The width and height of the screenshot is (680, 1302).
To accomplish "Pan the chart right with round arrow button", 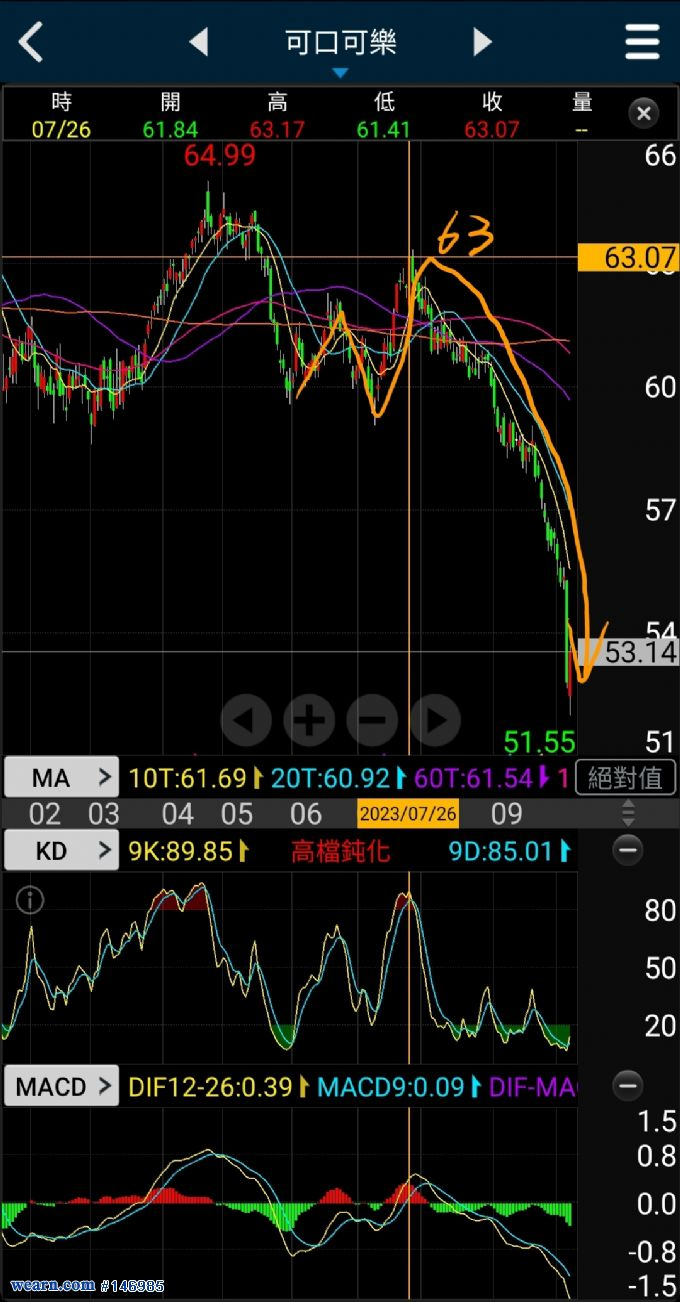I will tap(435, 719).
